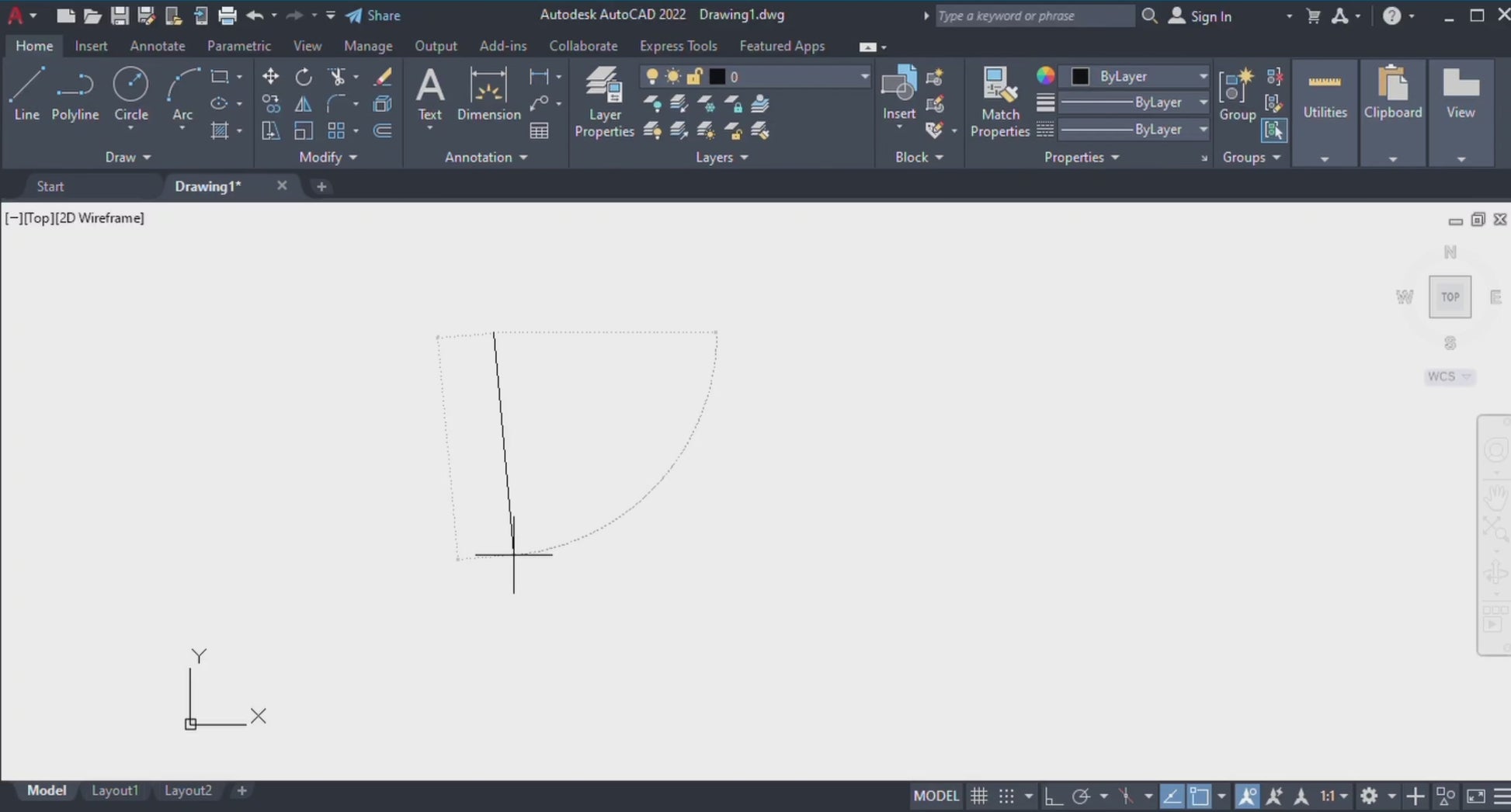
Task: Open the current layer dropdown
Action: pyautogui.click(x=863, y=77)
